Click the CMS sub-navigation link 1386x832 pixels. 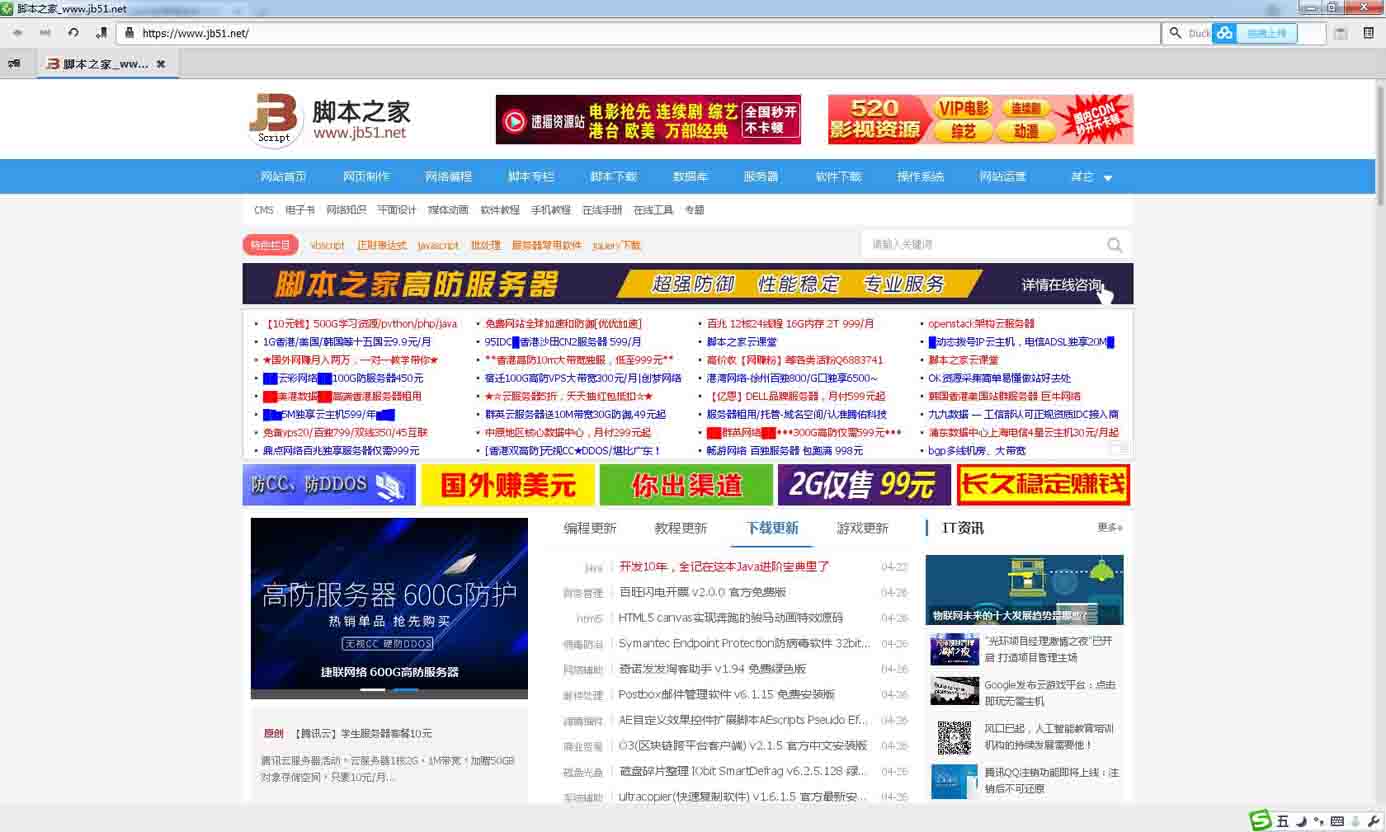tap(263, 210)
